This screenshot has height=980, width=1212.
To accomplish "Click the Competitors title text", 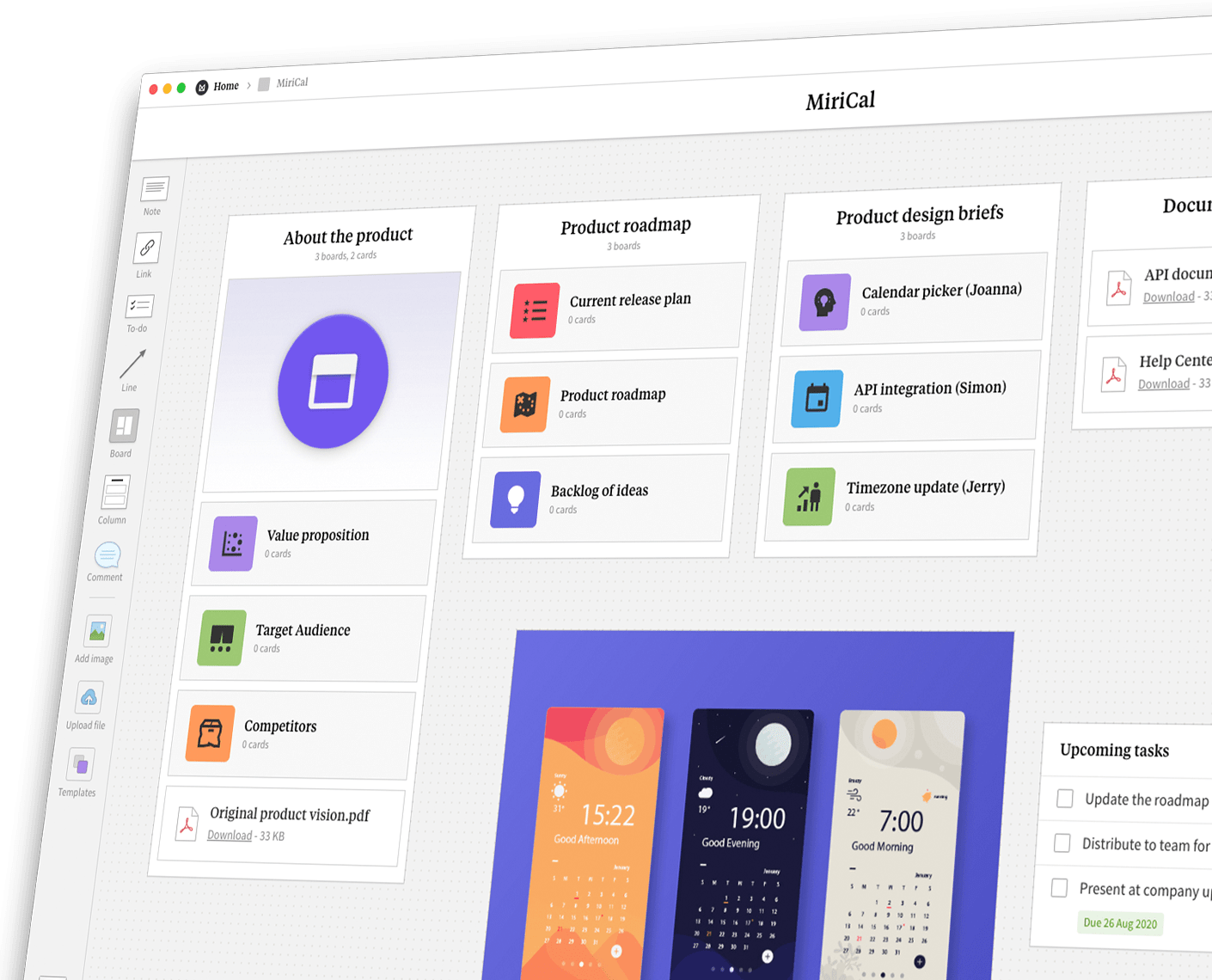I will pyautogui.click(x=280, y=726).
